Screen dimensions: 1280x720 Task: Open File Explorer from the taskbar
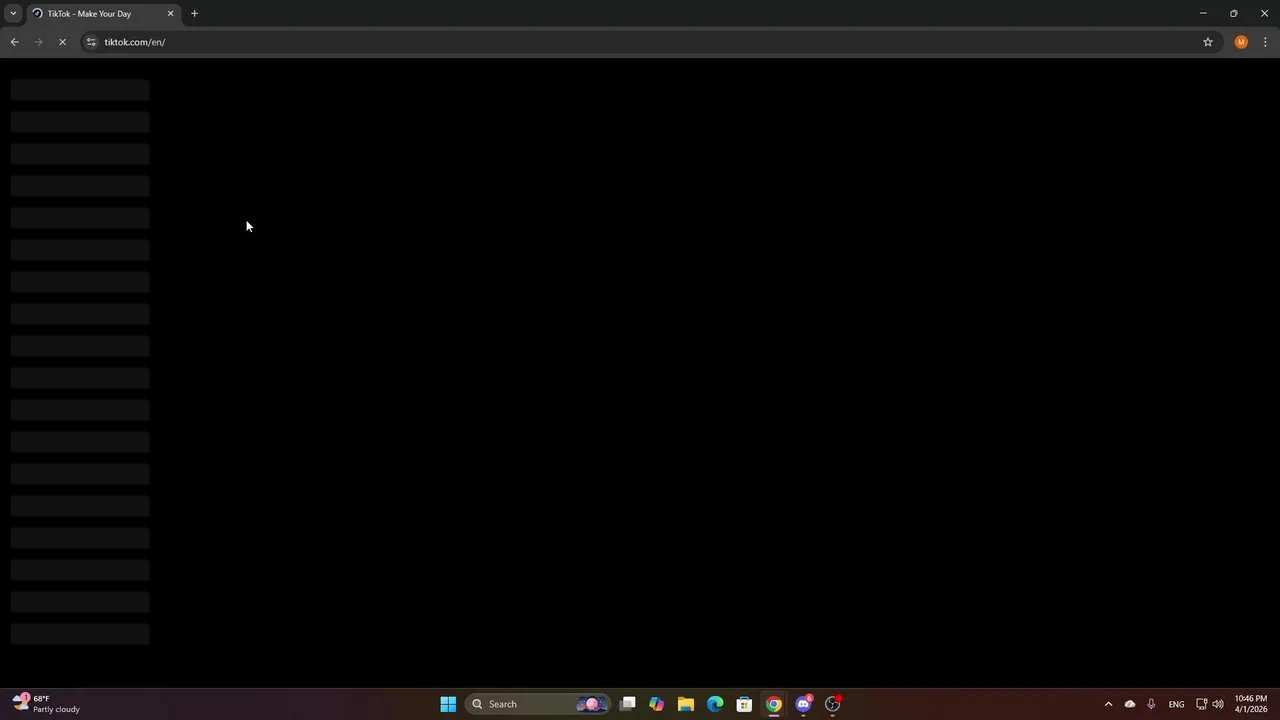click(x=685, y=704)
